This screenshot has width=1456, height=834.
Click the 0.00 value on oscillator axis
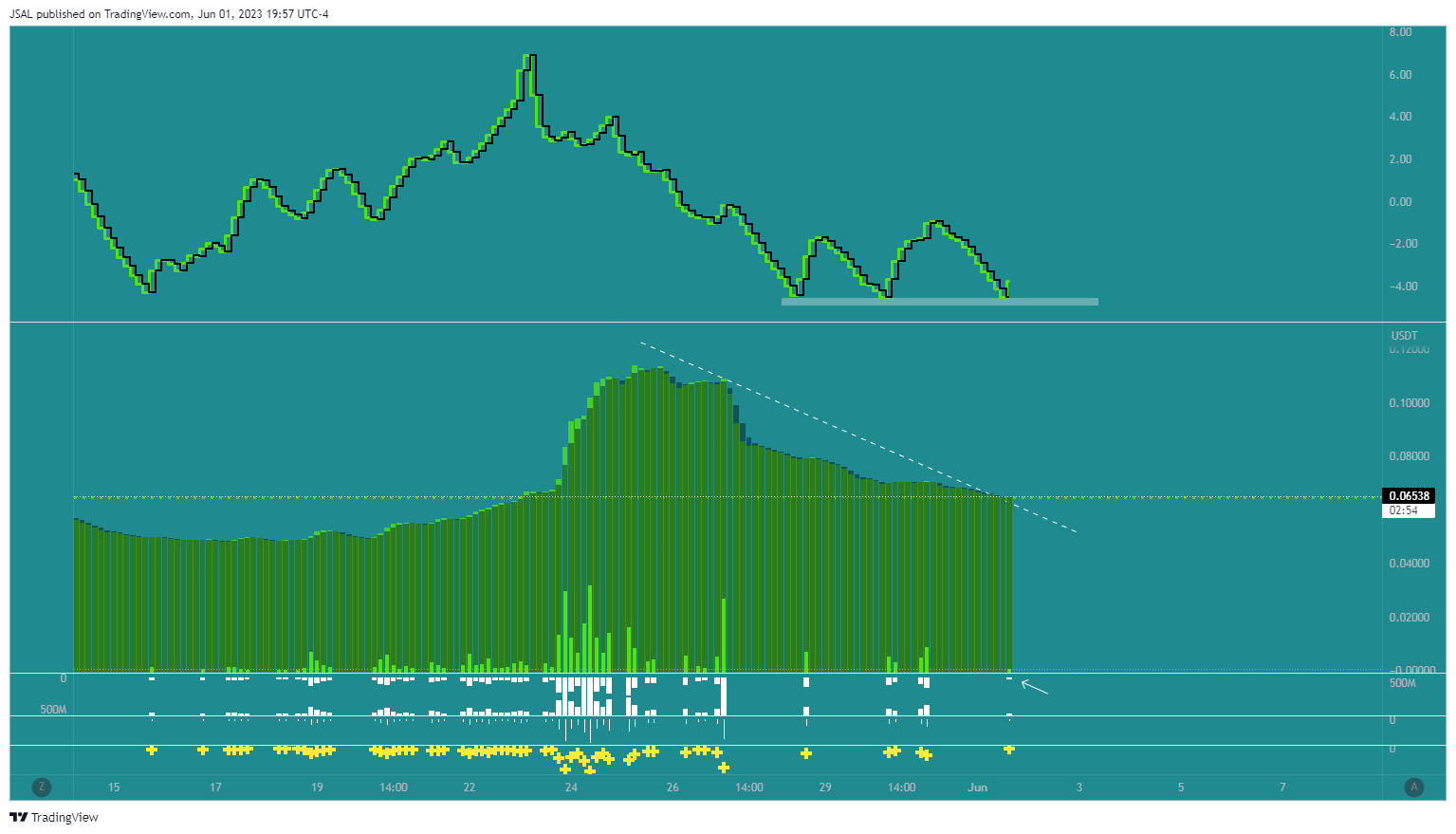[1400, 202]
